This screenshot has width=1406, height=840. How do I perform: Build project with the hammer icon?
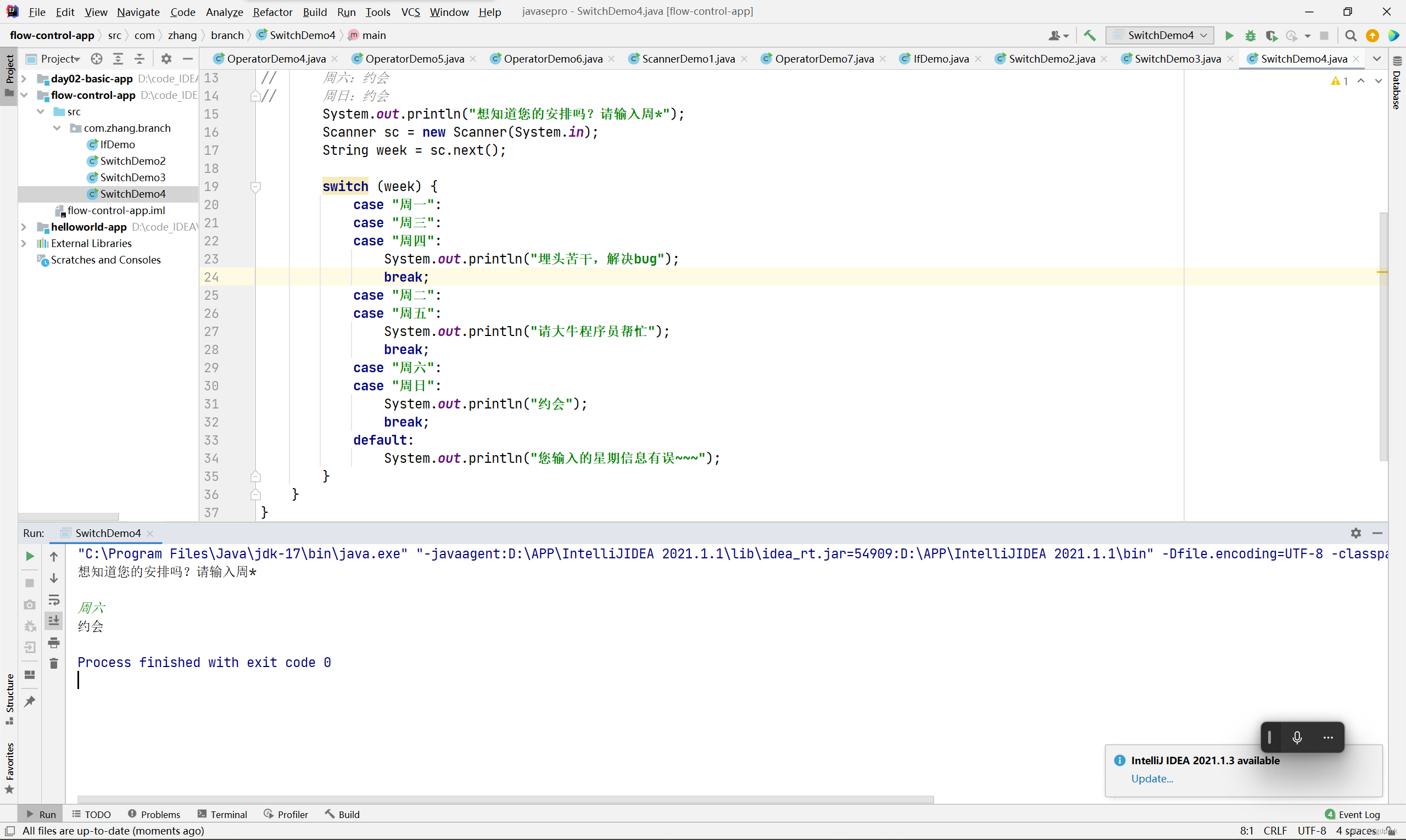click(x=1090, y=36)
